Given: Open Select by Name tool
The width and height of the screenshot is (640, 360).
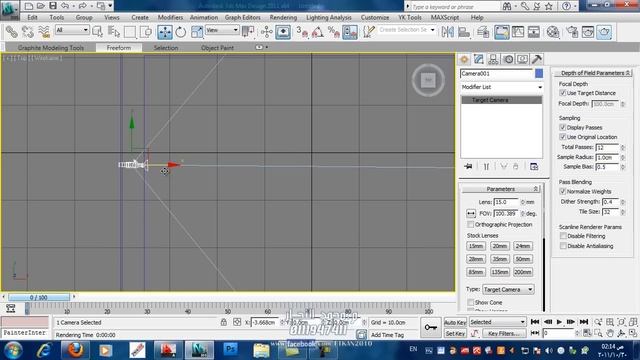Looking at the screenshot, I should [114, 32].
